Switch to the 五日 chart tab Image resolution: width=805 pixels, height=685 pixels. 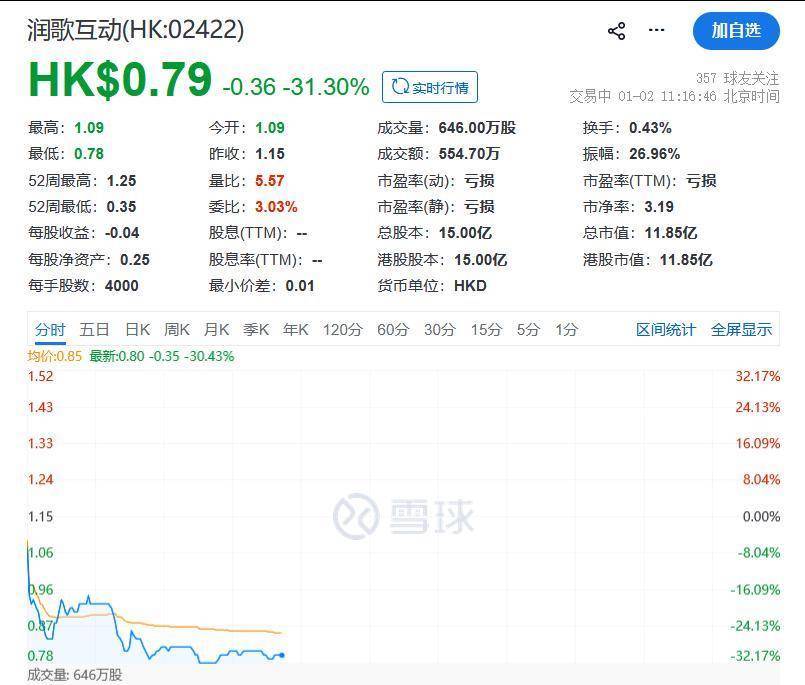pyautogui.click(x=95, y=330)
